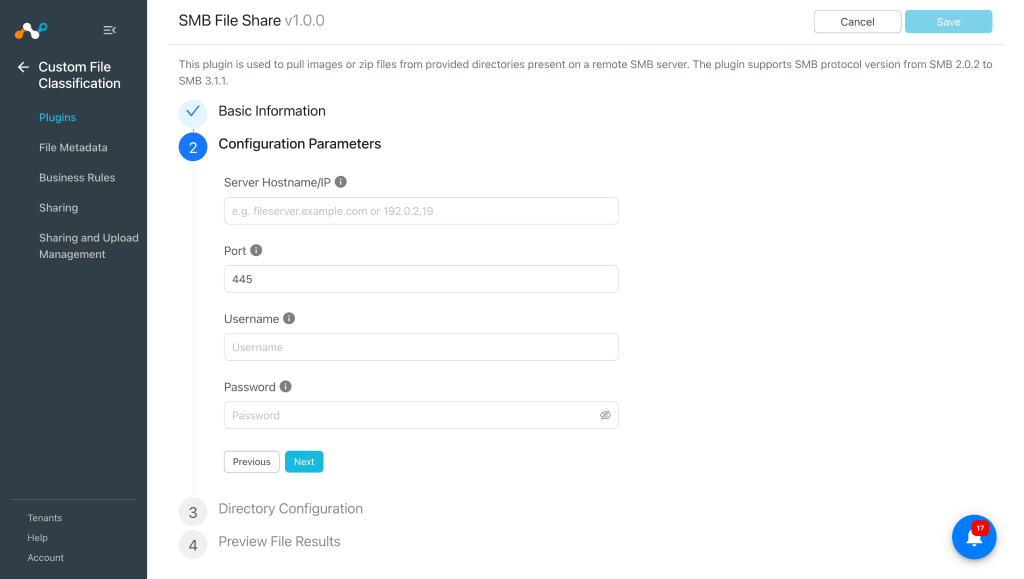Screen dimensions: 1024x579
Task: Open the Tenants link in the sidebar
Action: click(x=44, y=518)
